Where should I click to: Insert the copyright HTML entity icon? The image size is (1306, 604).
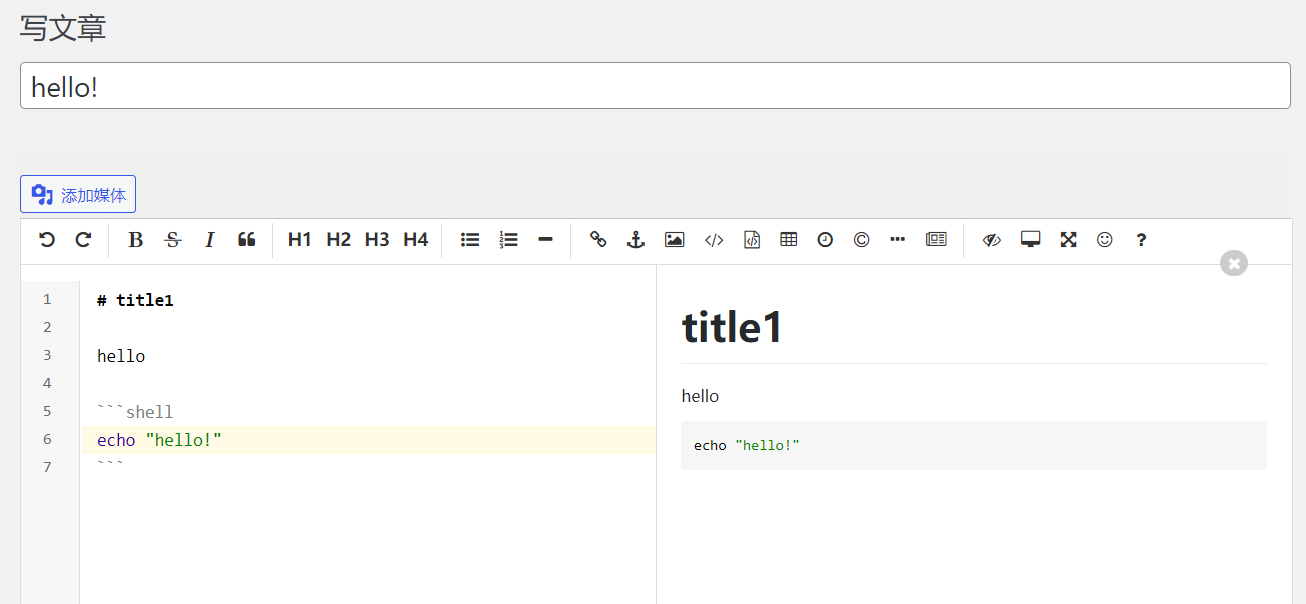pyautogui.click(x=861, y=240)
